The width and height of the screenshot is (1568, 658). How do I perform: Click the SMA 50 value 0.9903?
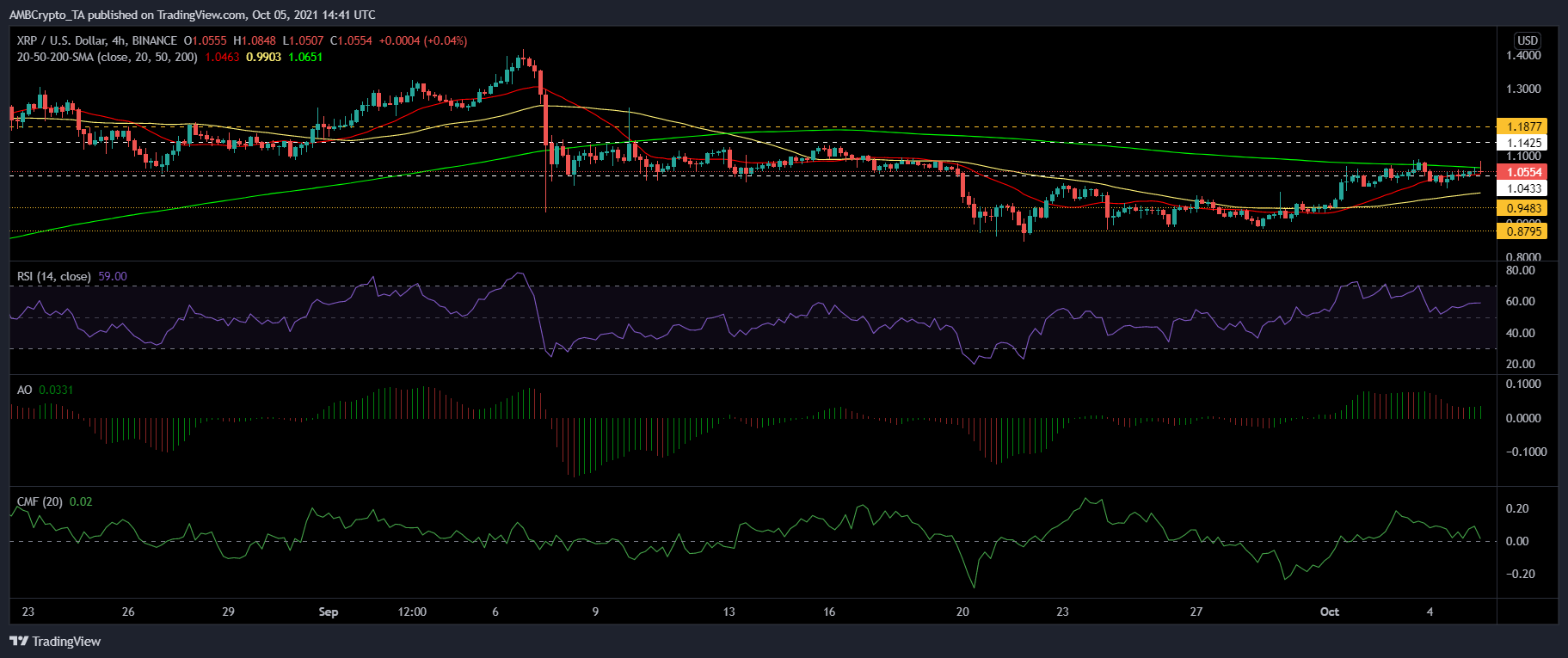pyautogui.click(x=263, y=57)
